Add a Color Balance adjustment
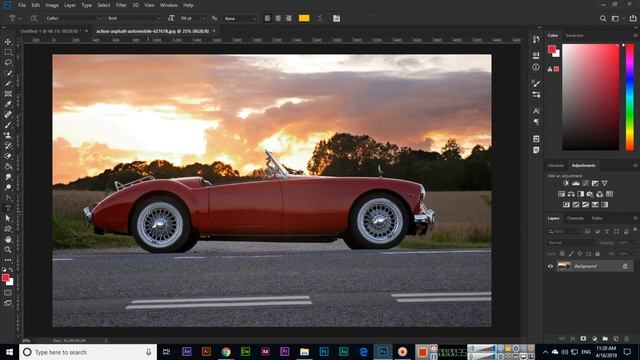Viewport: 640px width, 360px height. tap(571, 194)
